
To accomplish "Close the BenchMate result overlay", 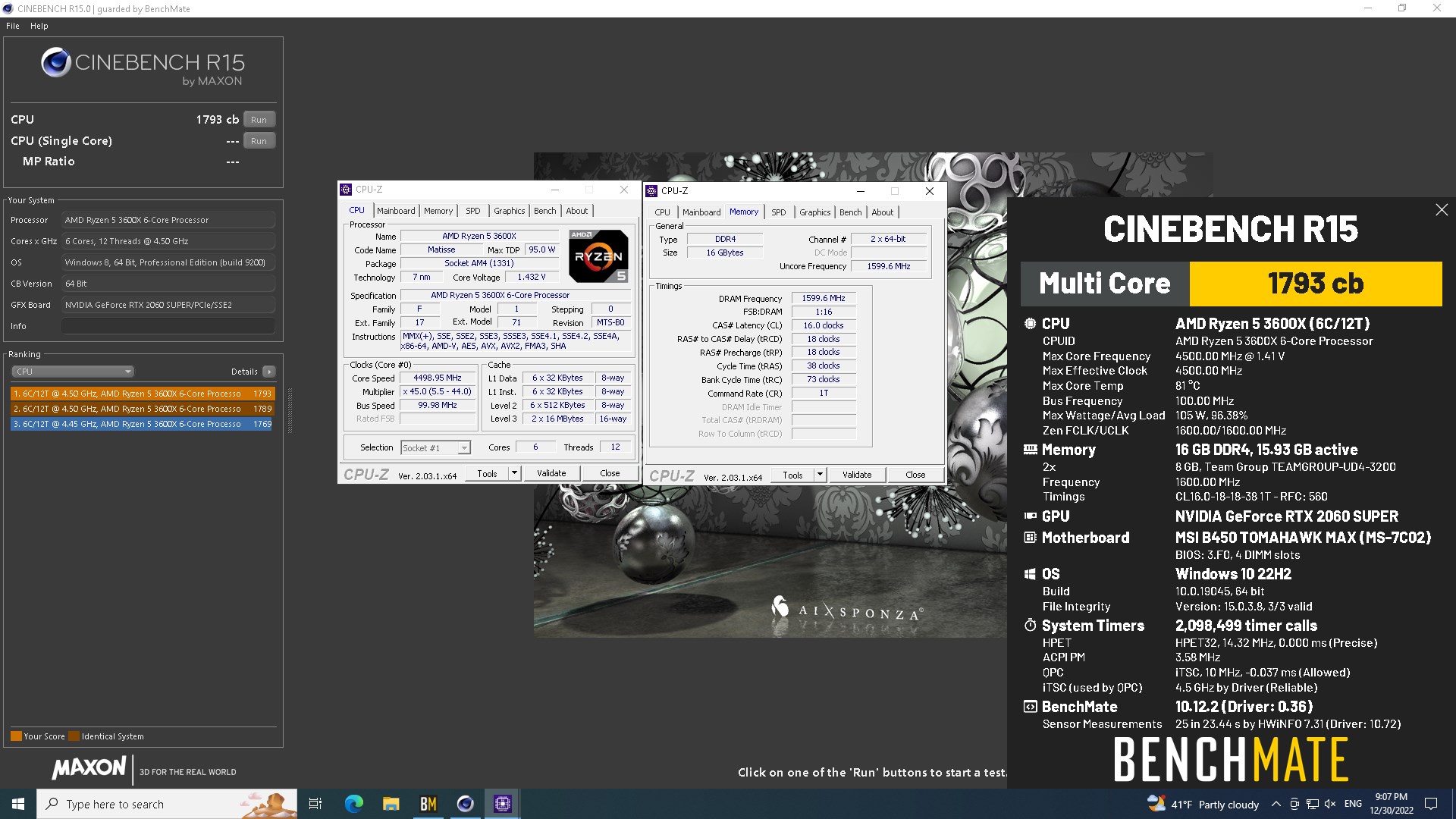I will tap(1442, 210).
